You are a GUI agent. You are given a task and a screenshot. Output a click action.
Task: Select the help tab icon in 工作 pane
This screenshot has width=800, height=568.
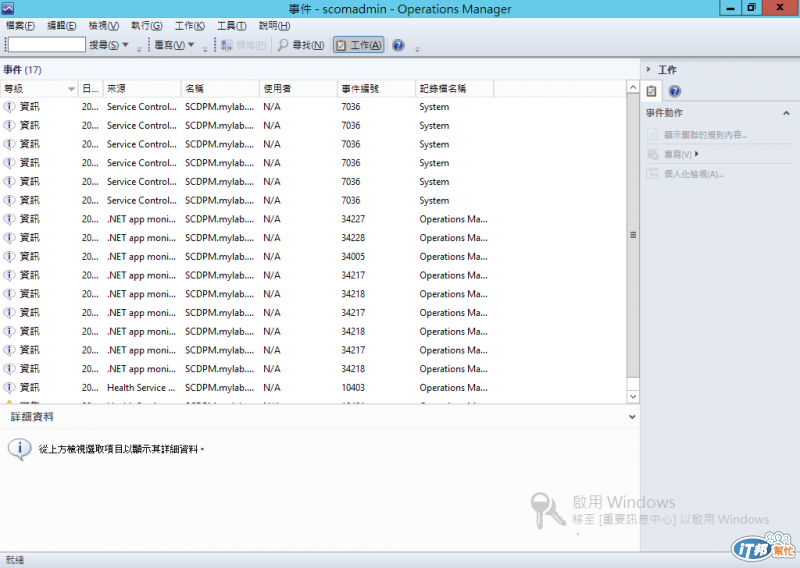pos(674,91)
